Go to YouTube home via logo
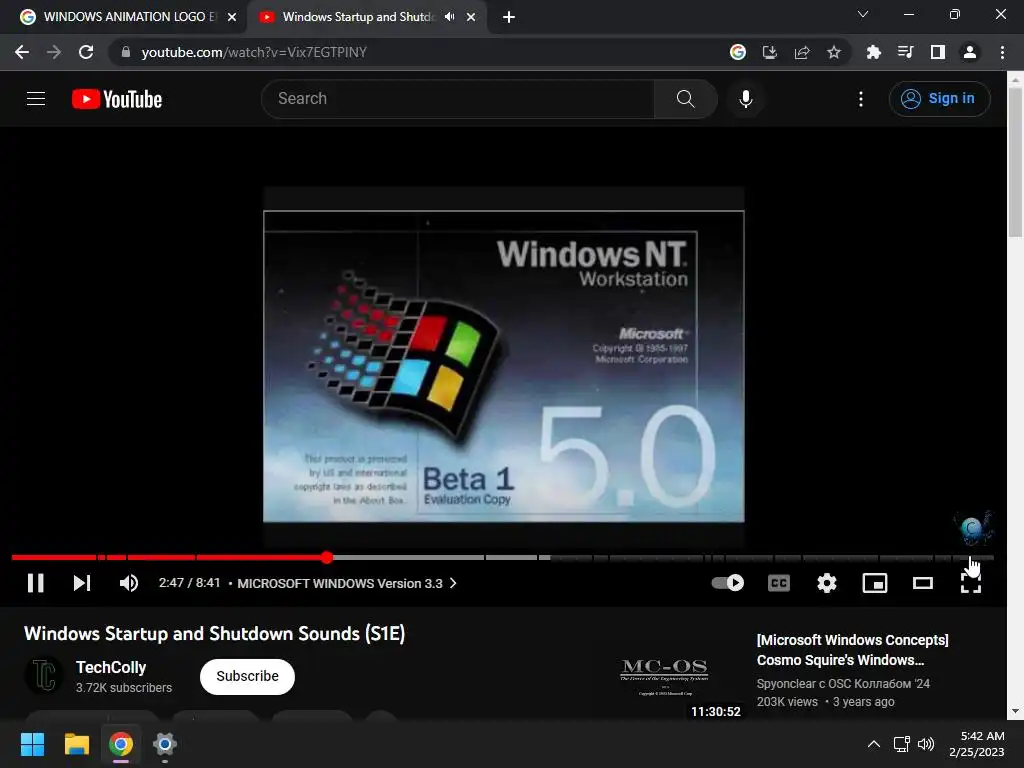The image size is (1024, 768). pos(117,99)
